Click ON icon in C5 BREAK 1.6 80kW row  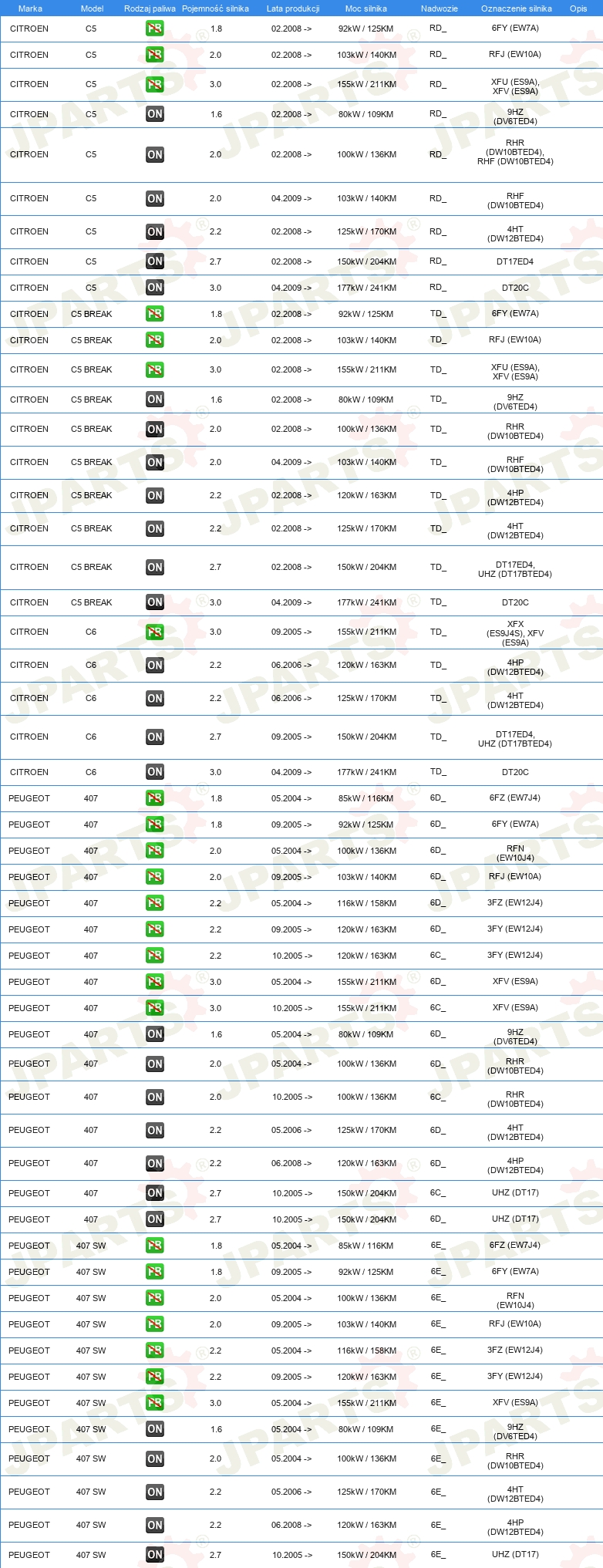155,400
